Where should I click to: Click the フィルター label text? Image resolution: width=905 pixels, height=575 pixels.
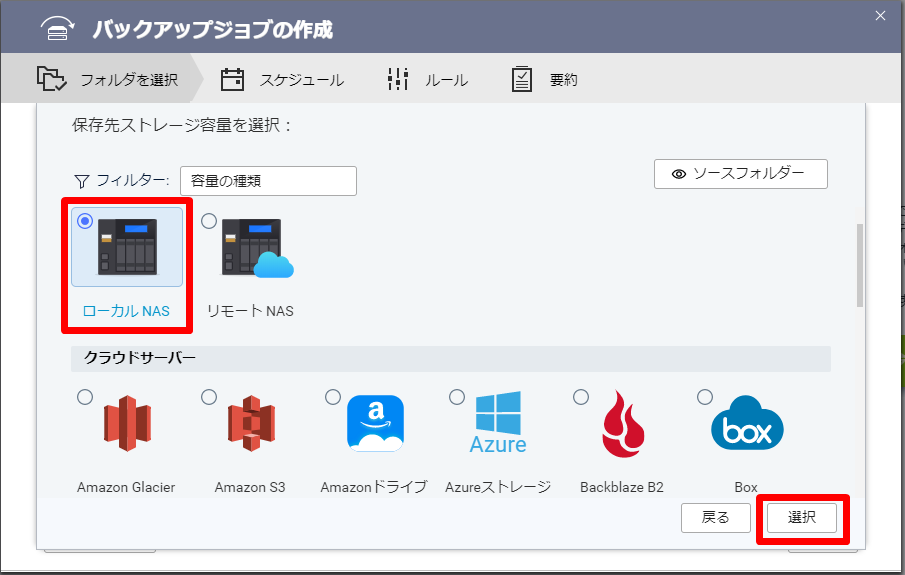(132, 181)
